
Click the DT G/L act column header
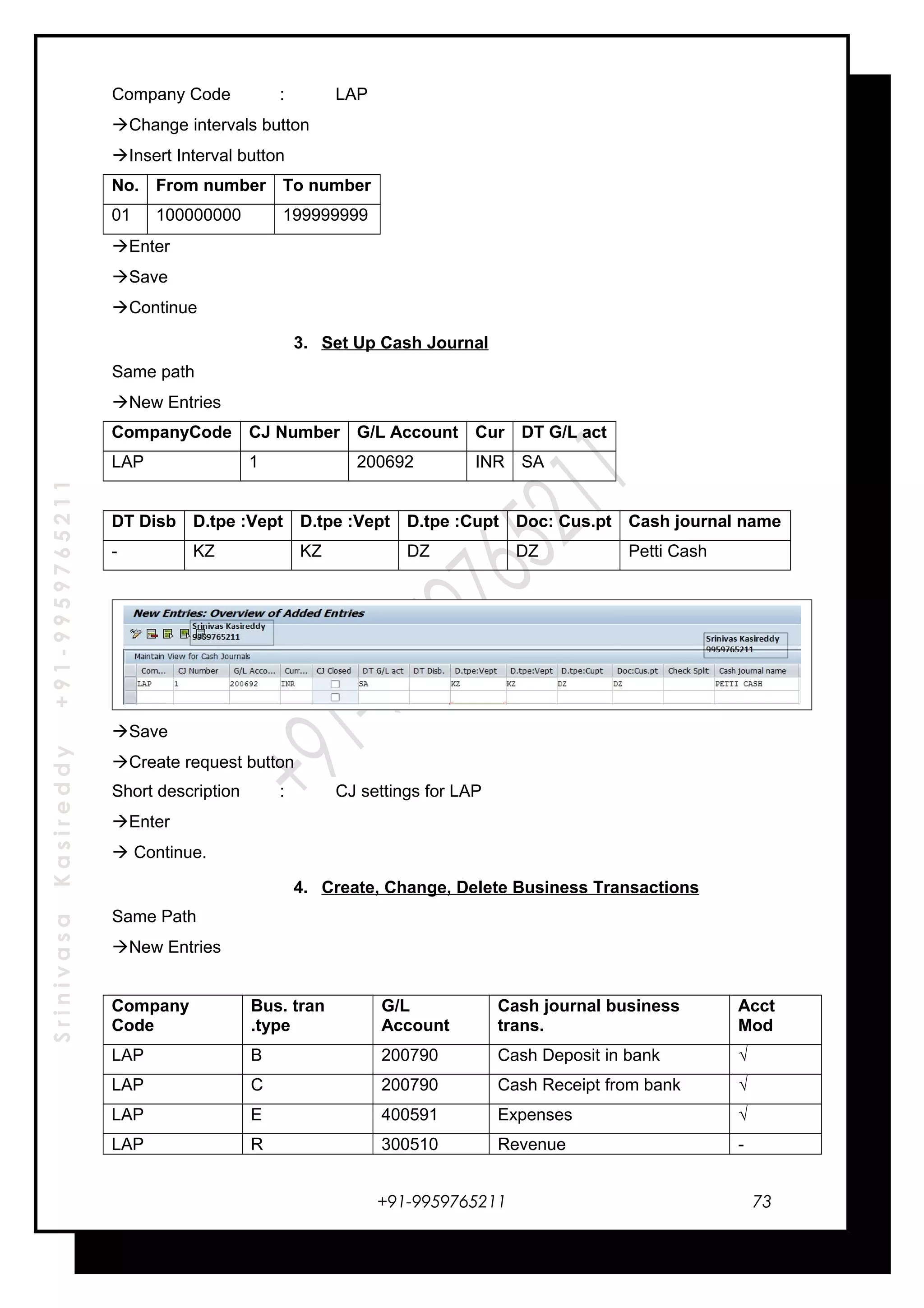383,671
